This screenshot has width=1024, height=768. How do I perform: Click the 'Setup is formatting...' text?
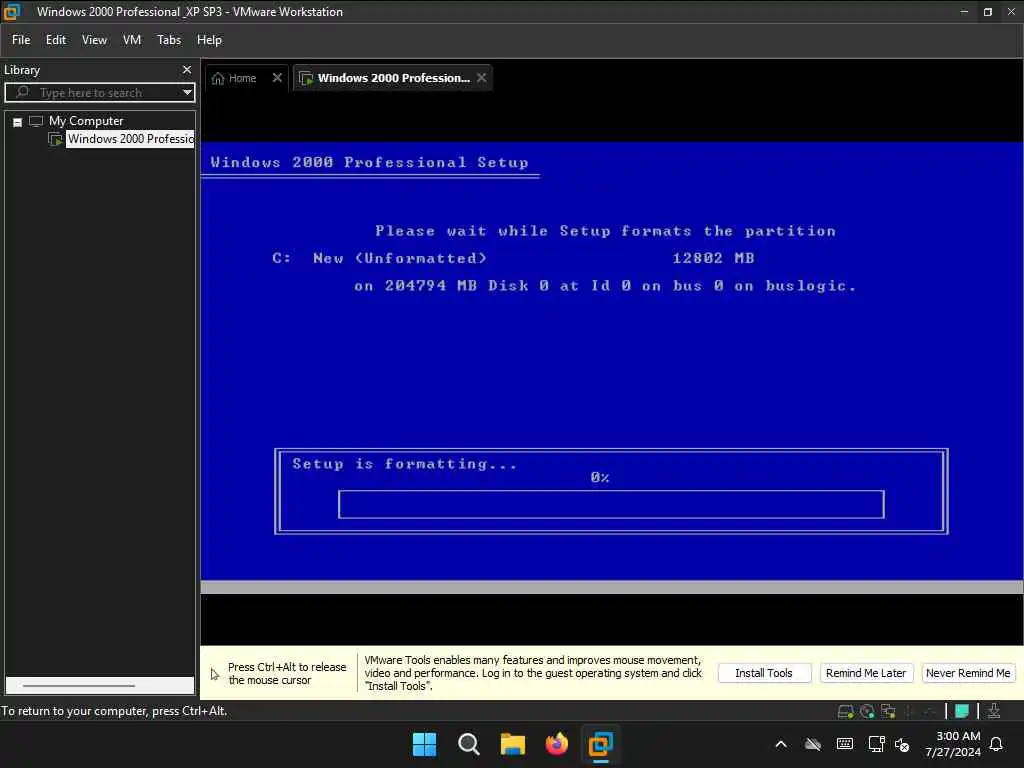click(x=404, y=464)
